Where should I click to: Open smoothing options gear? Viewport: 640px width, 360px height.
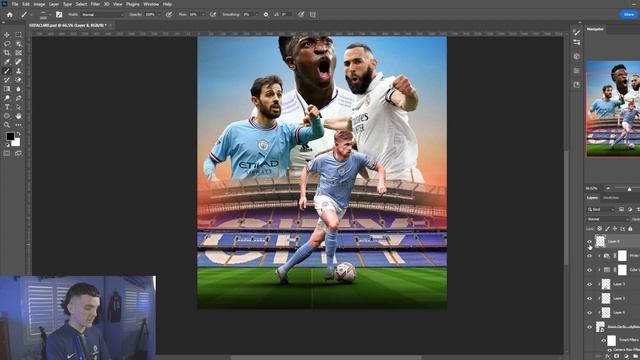(x=266, y=14)
